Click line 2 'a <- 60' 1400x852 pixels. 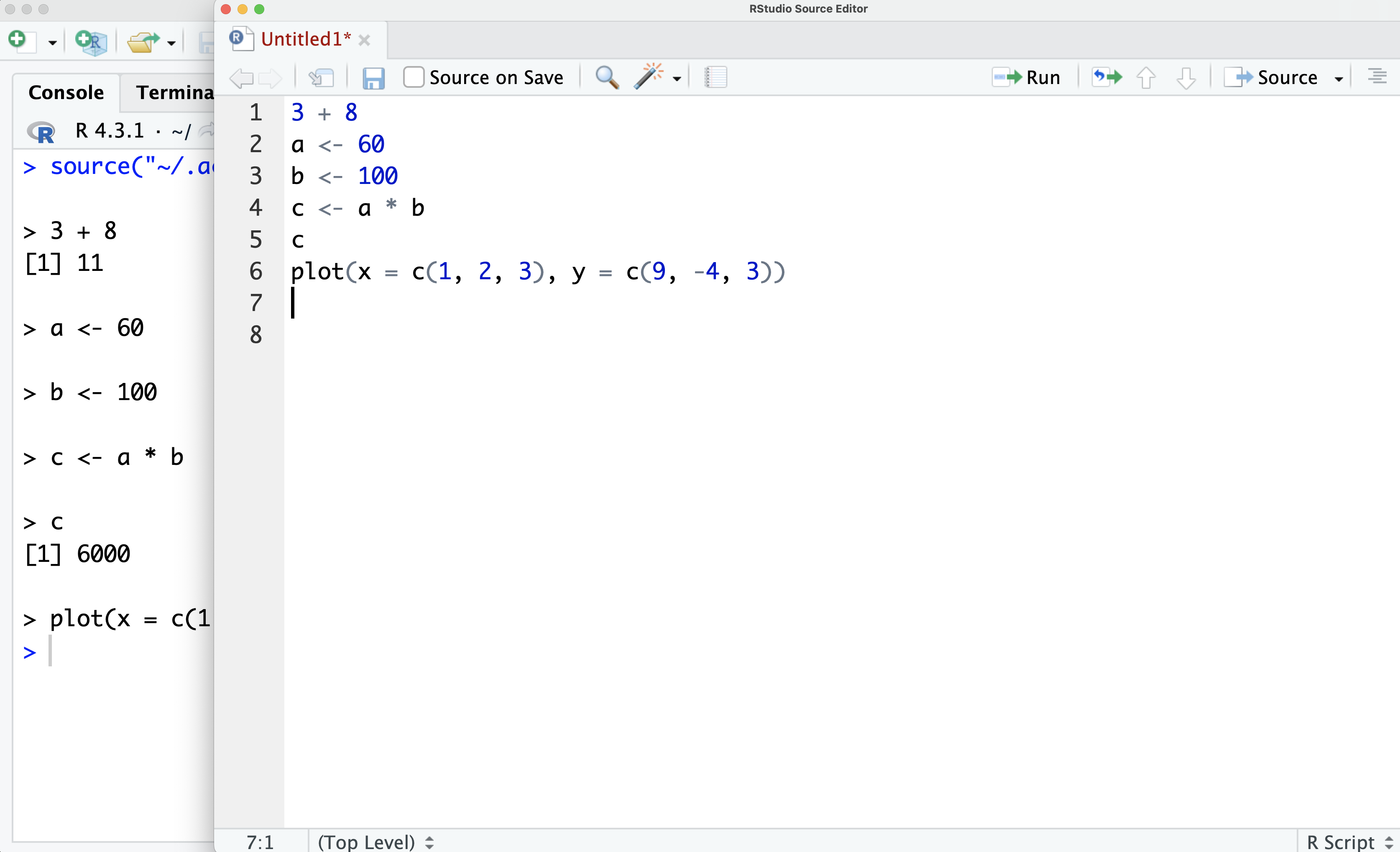pyautogui.click(x=337, y=144)
